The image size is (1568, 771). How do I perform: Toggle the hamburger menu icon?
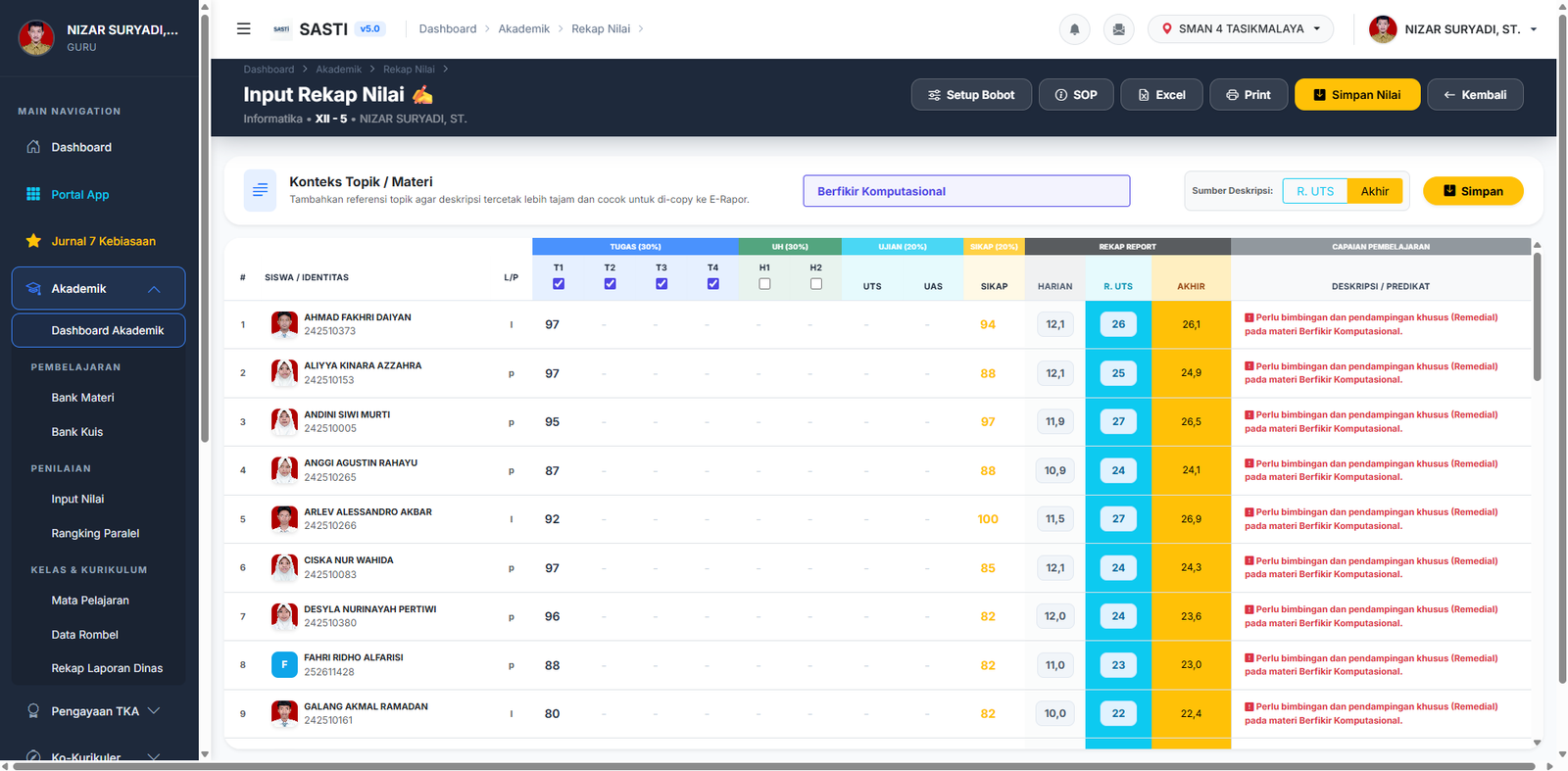pos(243,28)
